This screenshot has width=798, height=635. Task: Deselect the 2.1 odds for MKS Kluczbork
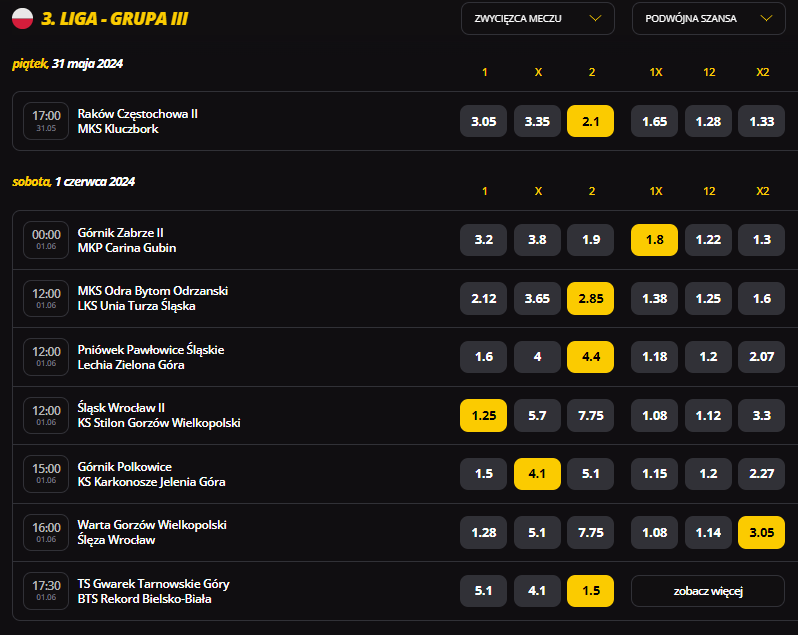pyautogui.click(x=590, y=121)
